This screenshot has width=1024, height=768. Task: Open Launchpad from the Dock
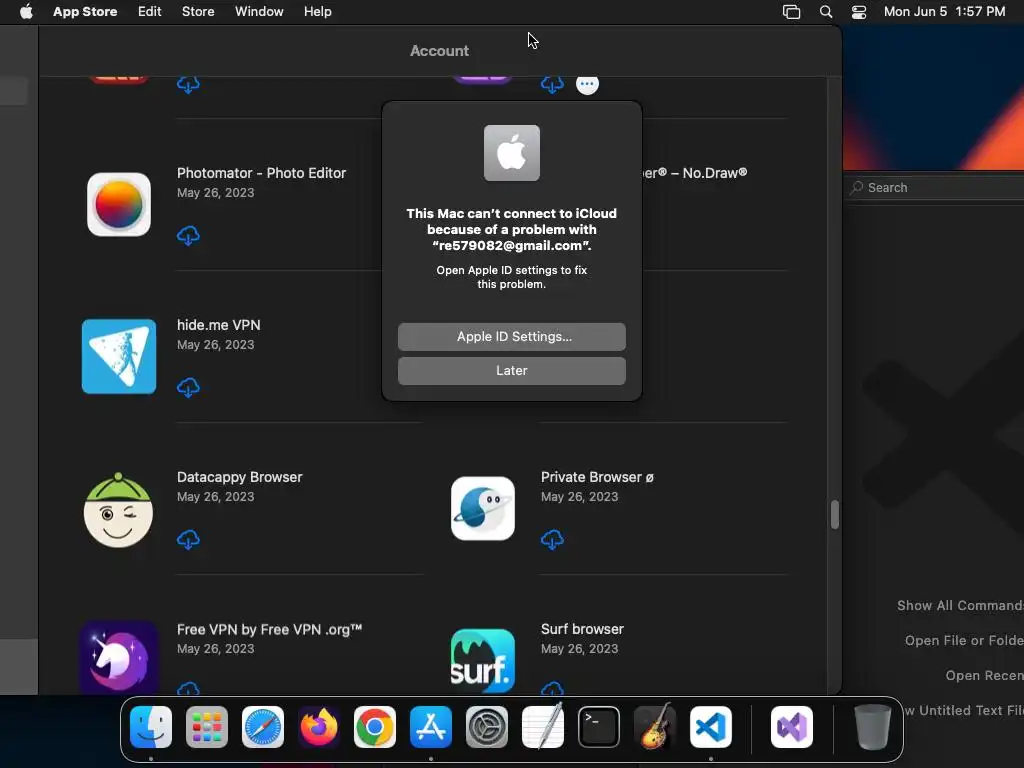[207, 727]
